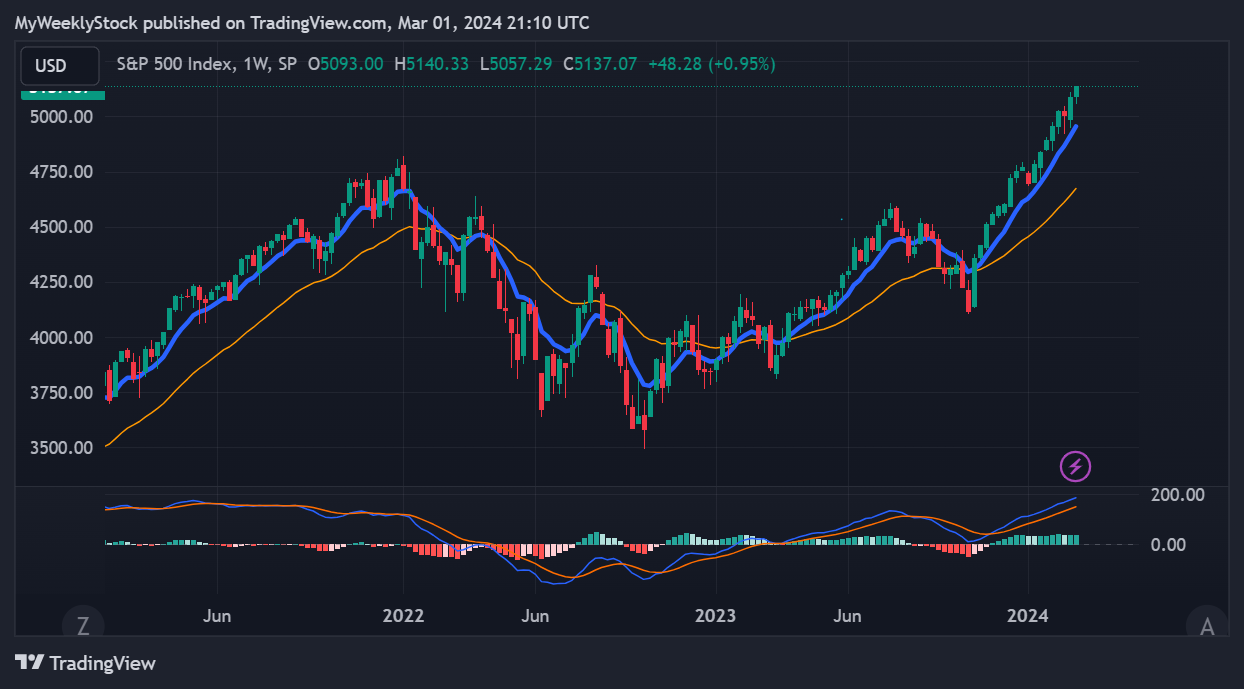This screenshot has height=689, width=1244.
Task: Click the 5000.00 price axis label
Action: (62, 117)
